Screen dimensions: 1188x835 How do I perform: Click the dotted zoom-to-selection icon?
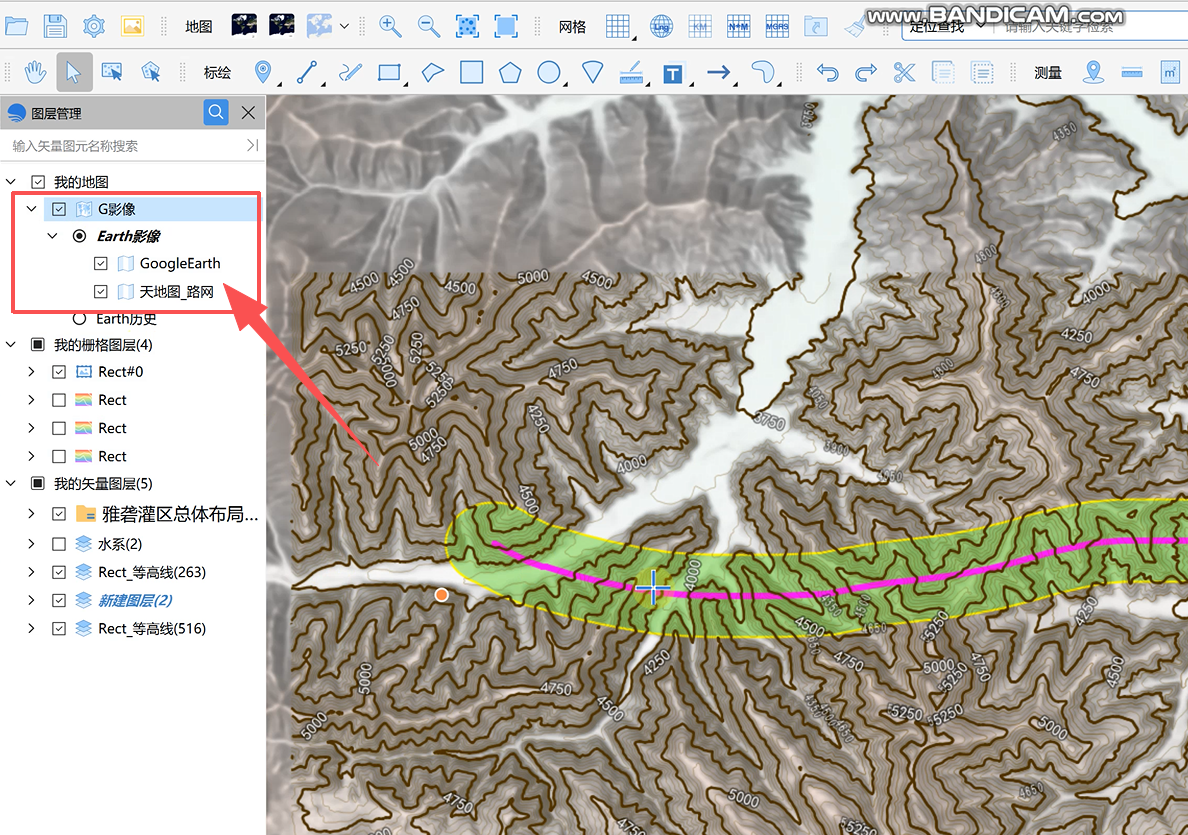click(x=467, y=27)
